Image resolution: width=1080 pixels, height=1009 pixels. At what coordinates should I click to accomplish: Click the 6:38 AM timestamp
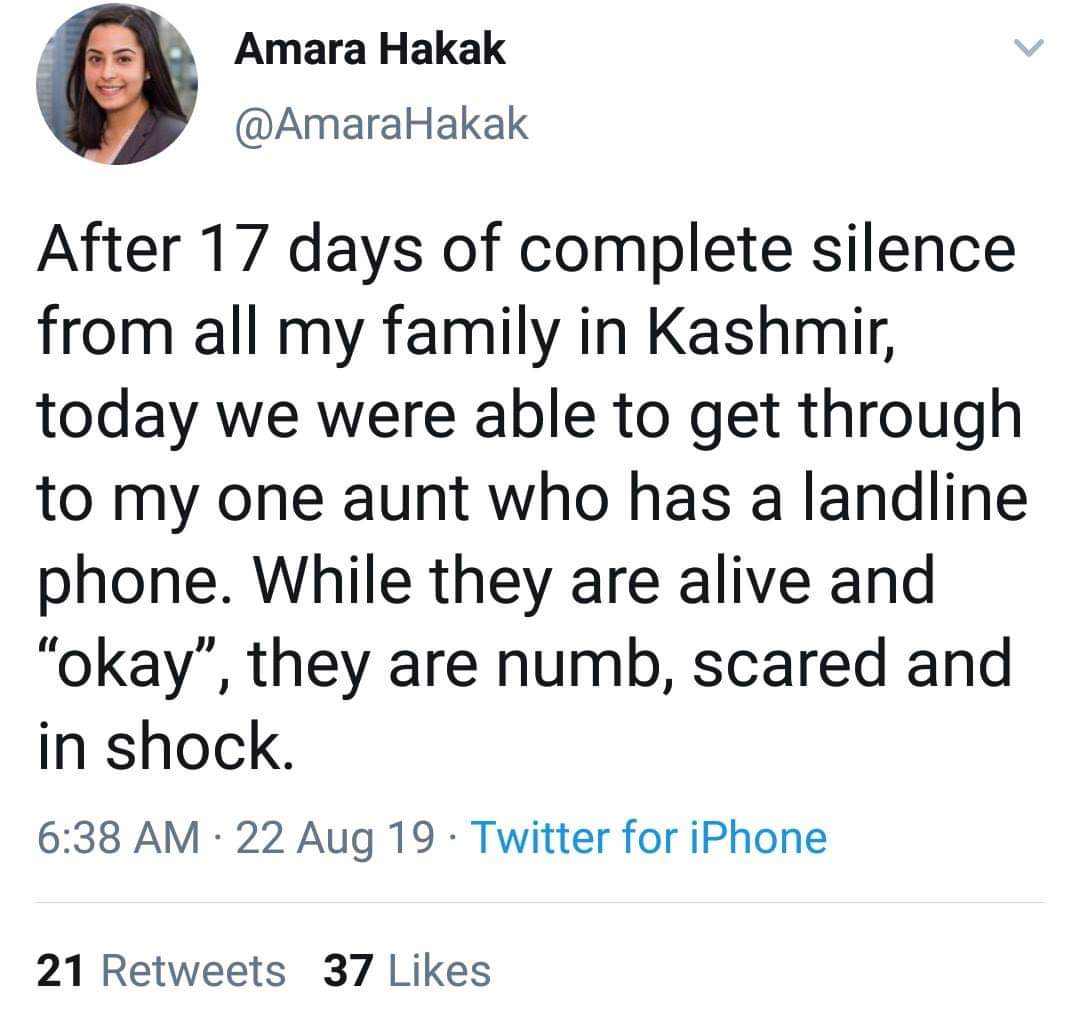pos(117,838)
